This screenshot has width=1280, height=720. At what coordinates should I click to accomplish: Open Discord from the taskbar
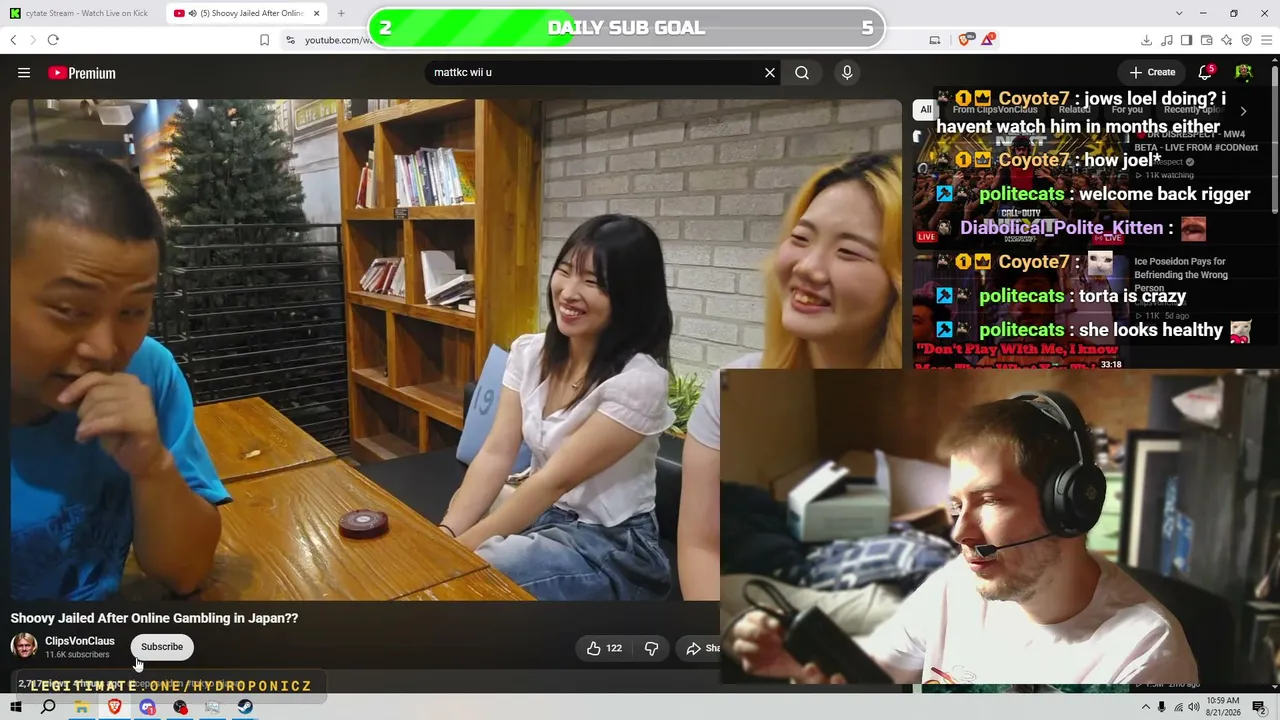point(148,707)
